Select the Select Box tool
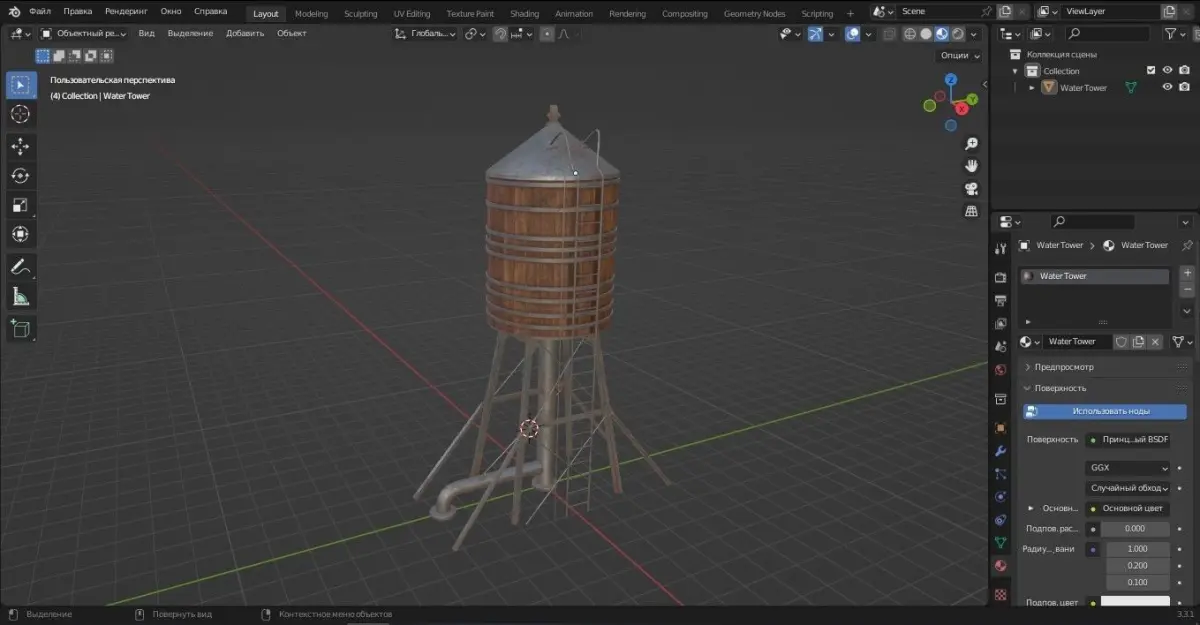The width and height of the screenshot is (1200, 625). pyautogui.click(x=20, y=85)
